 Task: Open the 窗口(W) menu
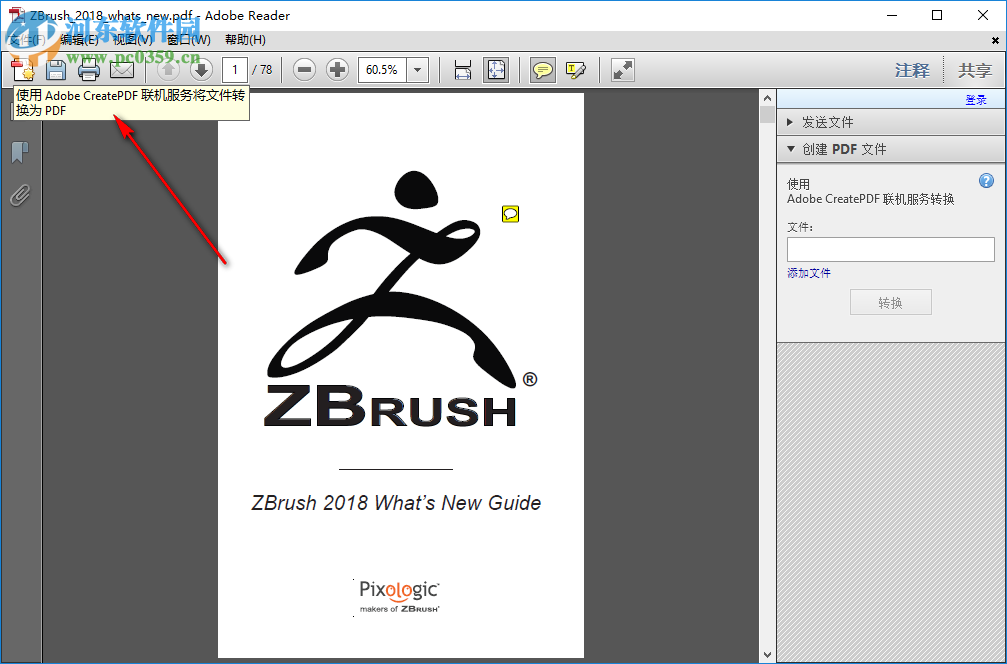[189, 40]
